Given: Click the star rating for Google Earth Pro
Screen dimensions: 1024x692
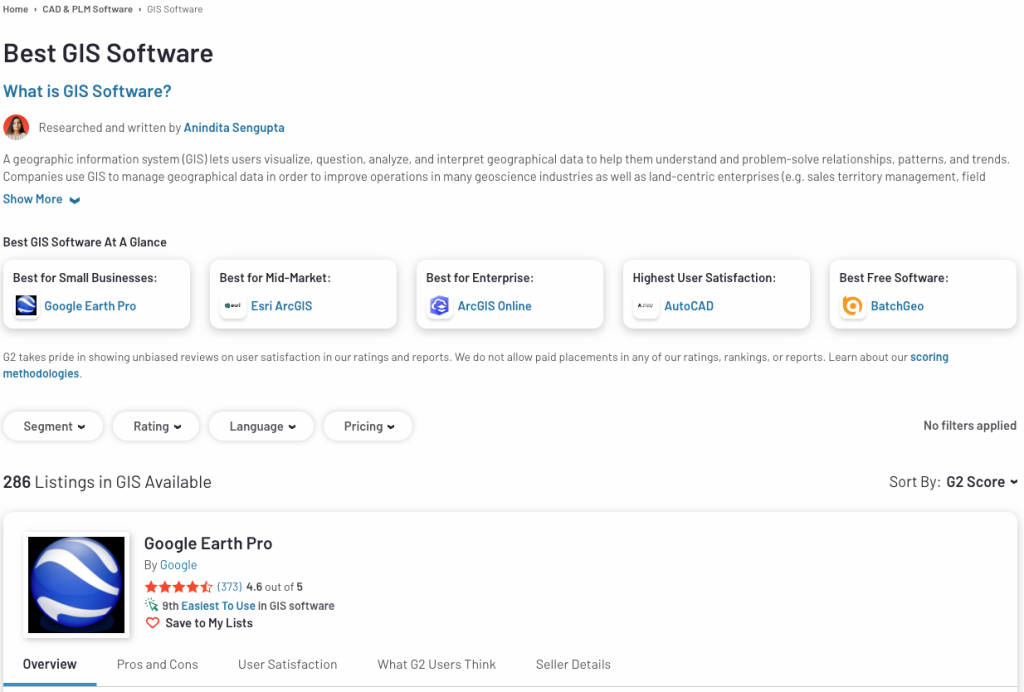Looking at the screenshot, I should pos(178,587).
